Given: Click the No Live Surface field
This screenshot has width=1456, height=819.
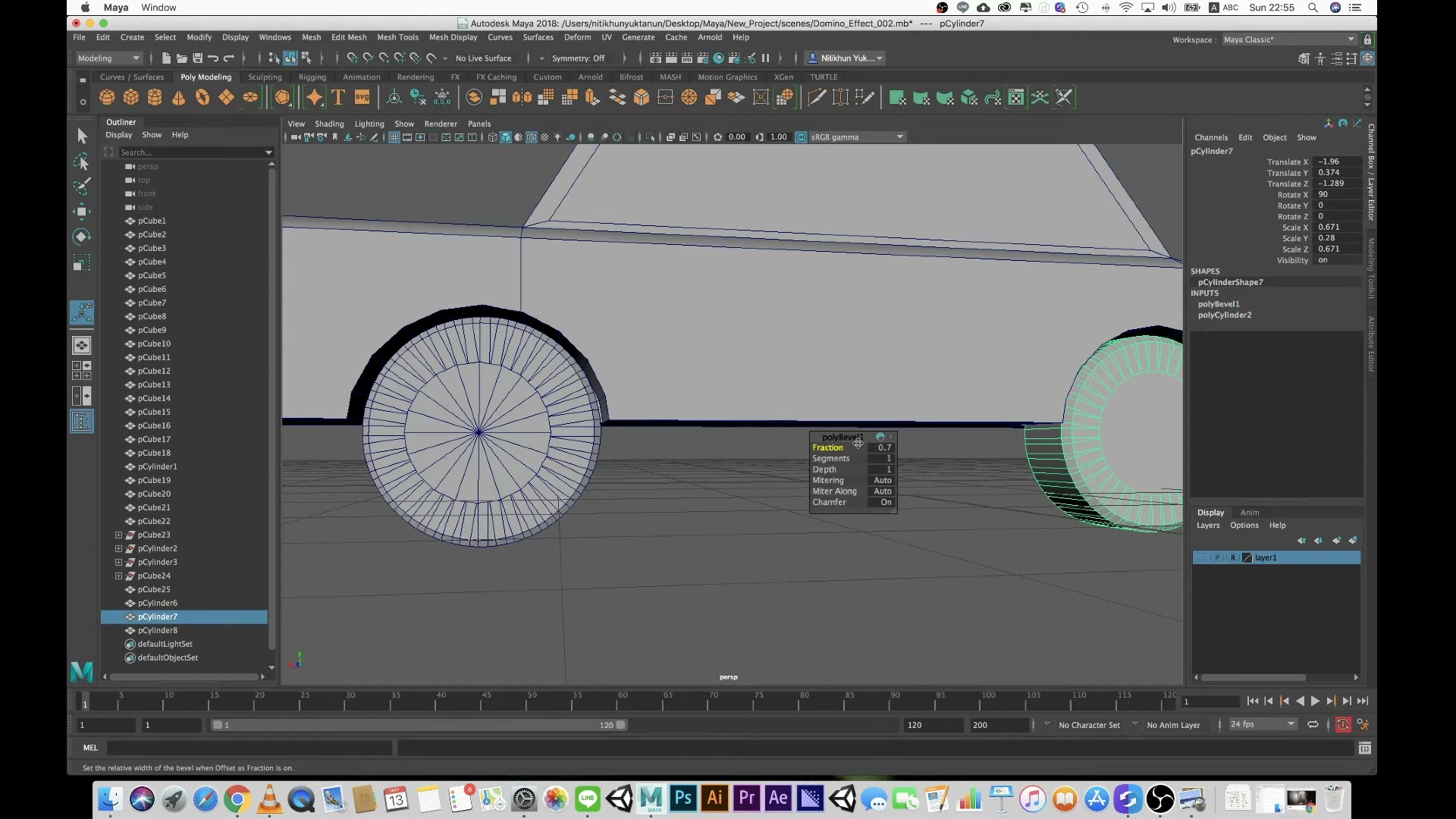Looking at the screenshot, I should pyautogui.click(x=483, y=58).
